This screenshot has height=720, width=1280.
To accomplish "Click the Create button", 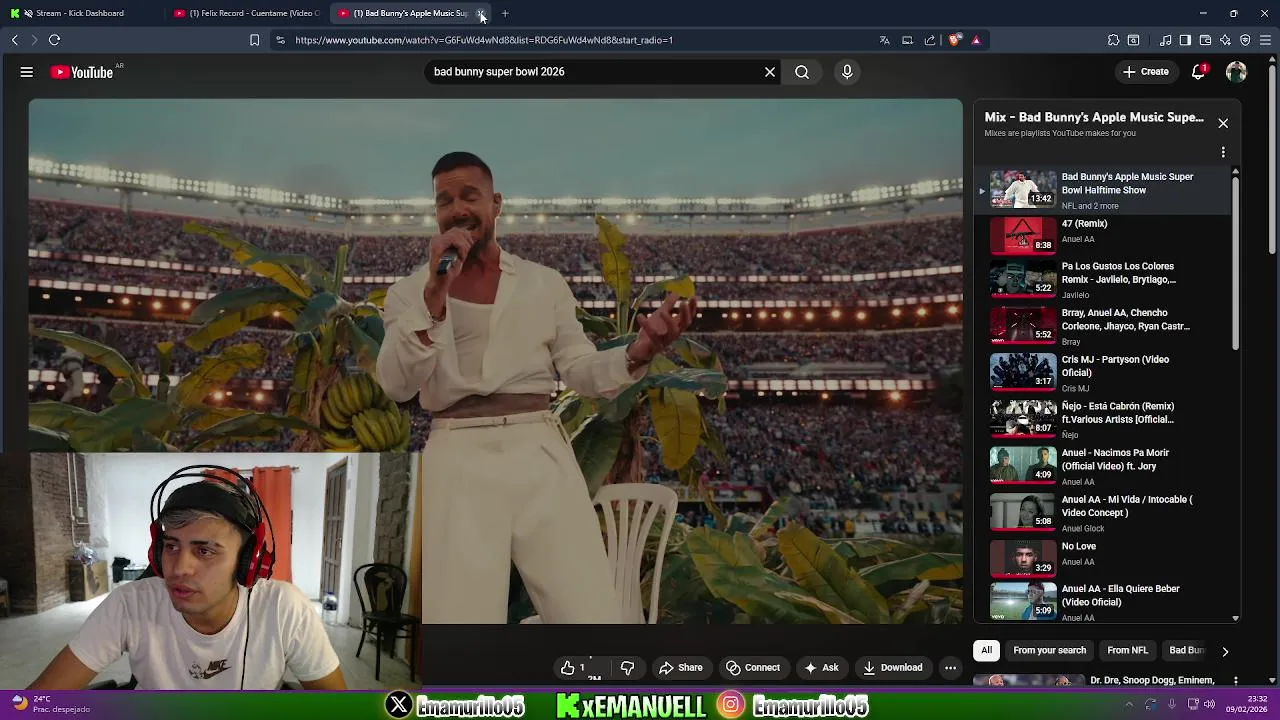I will coord(1145,72).
